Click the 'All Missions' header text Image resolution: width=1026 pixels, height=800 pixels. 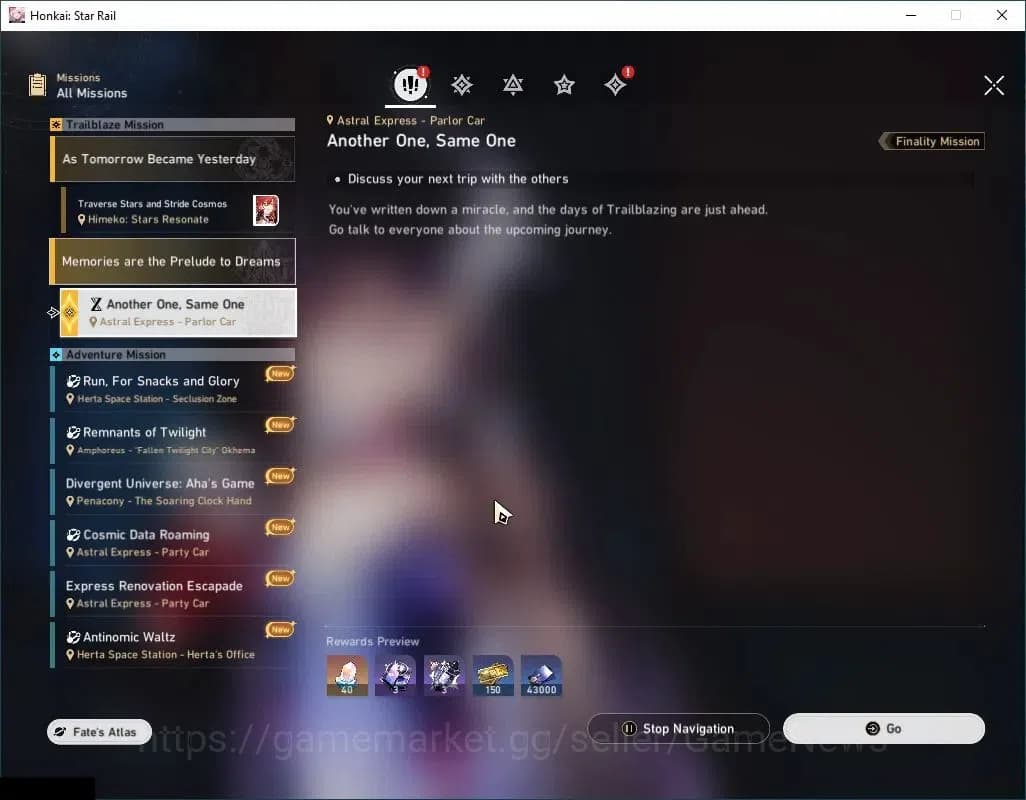click(x=92, y=93)
